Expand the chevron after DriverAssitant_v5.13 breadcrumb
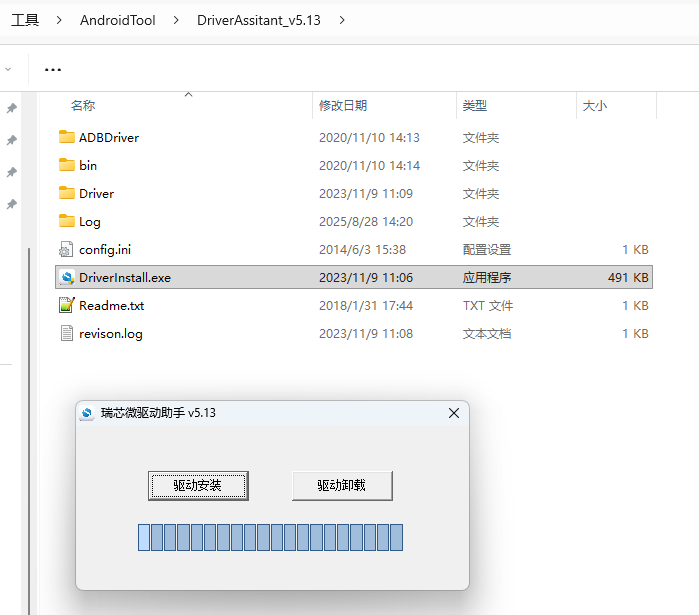The image size is (699, 615). tap(342, 20)
